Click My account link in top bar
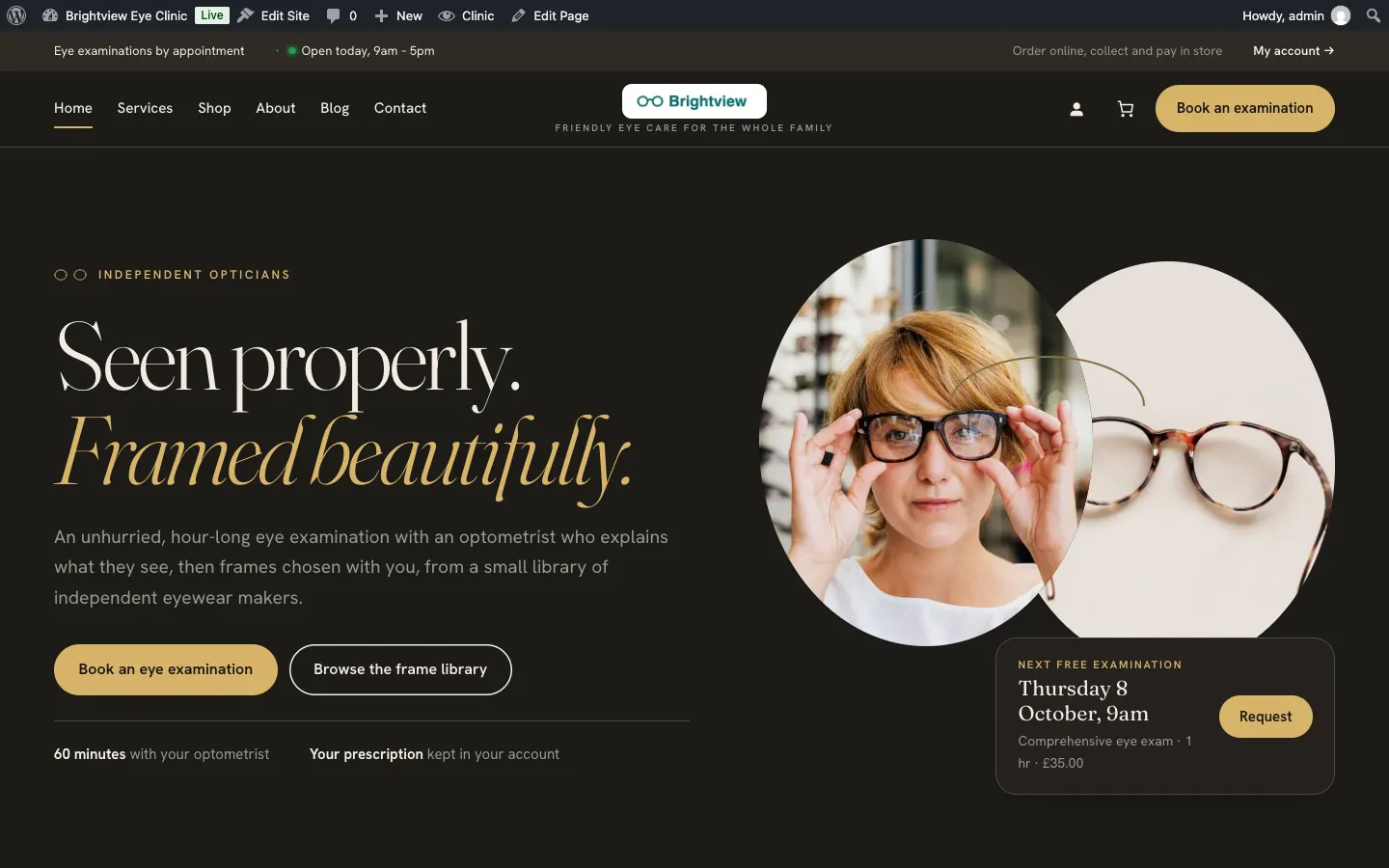The width and height of the screenshot is (1389, 868). 1294,51
